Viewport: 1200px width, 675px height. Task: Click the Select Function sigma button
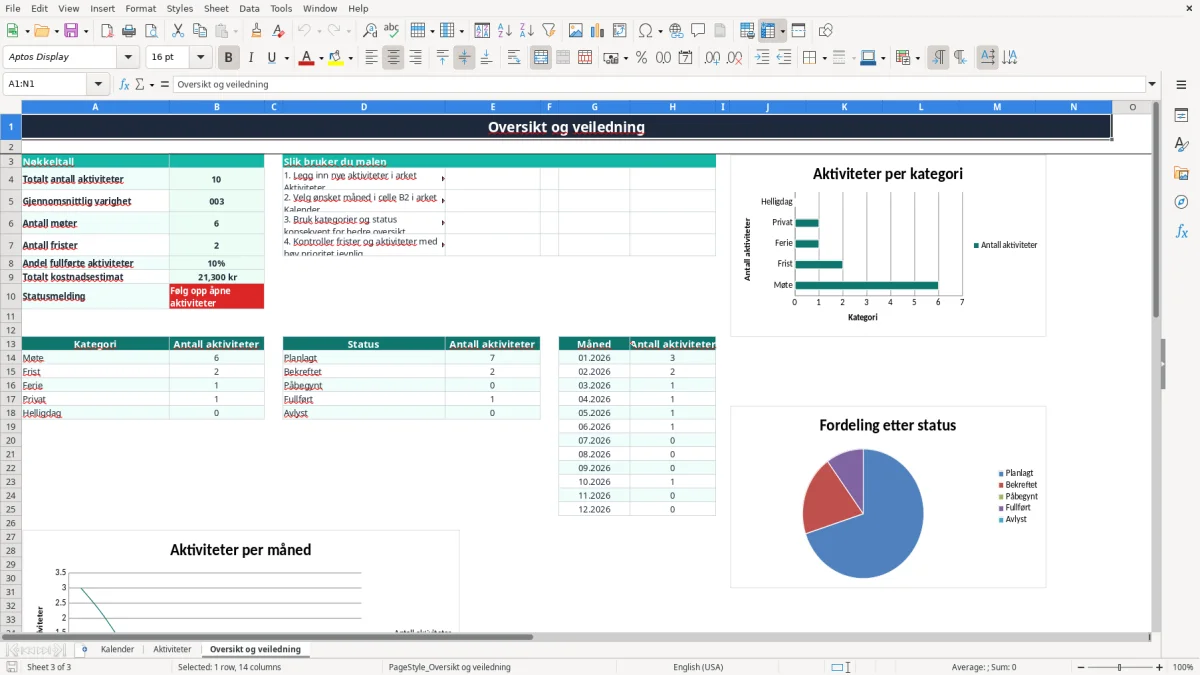tap(139, 85)
